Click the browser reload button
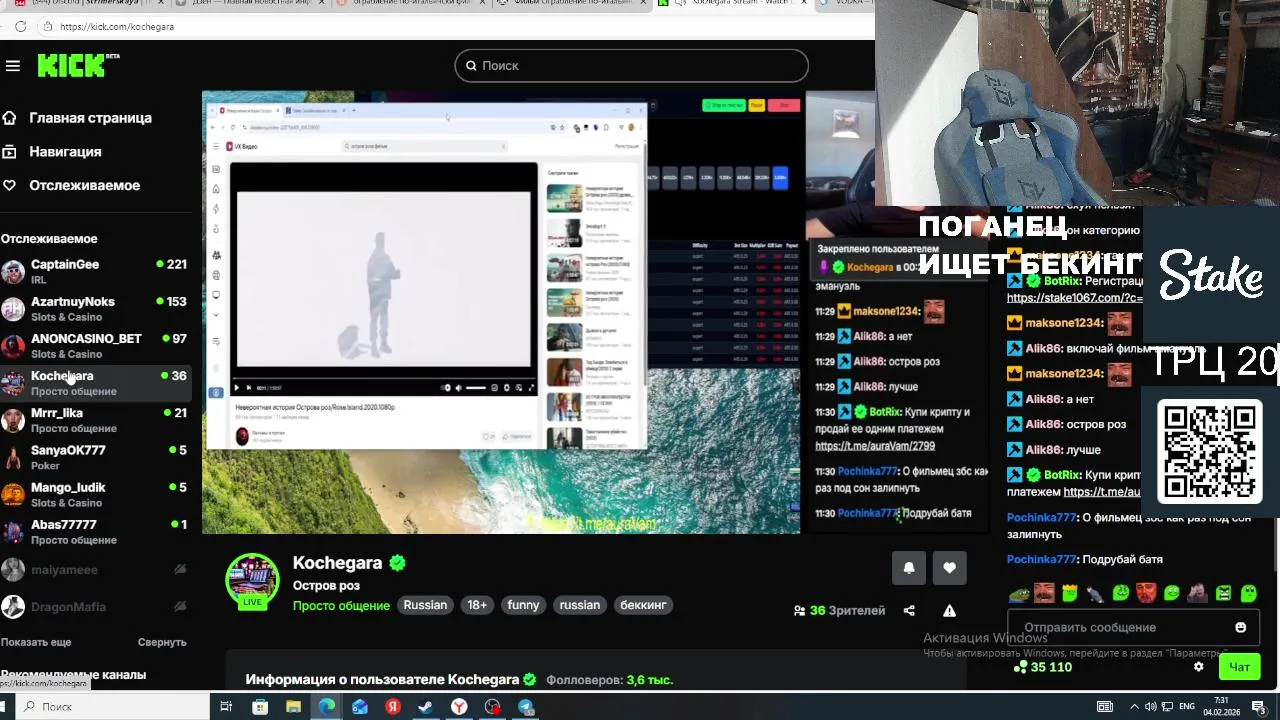1280x720 pixels. [20, 27]
